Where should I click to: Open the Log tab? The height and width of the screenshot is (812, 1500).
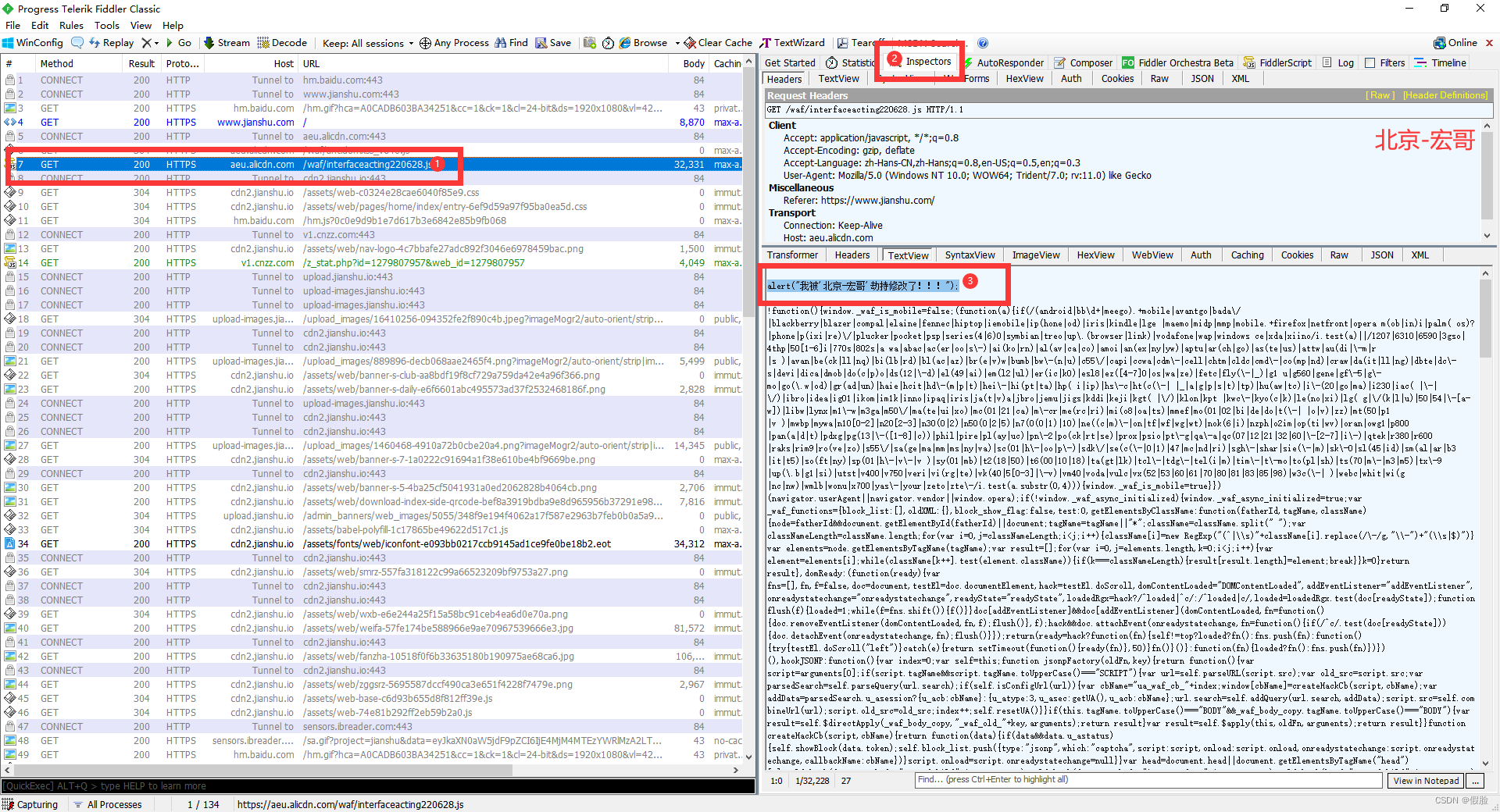pos(1338,63)
